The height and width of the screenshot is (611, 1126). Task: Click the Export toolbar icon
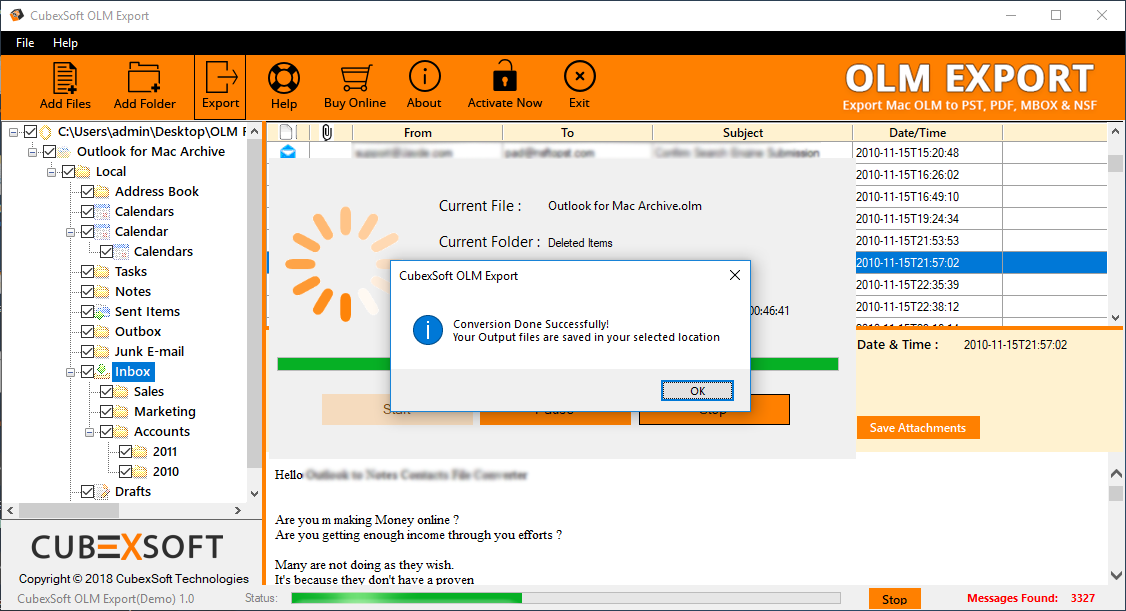220,76
